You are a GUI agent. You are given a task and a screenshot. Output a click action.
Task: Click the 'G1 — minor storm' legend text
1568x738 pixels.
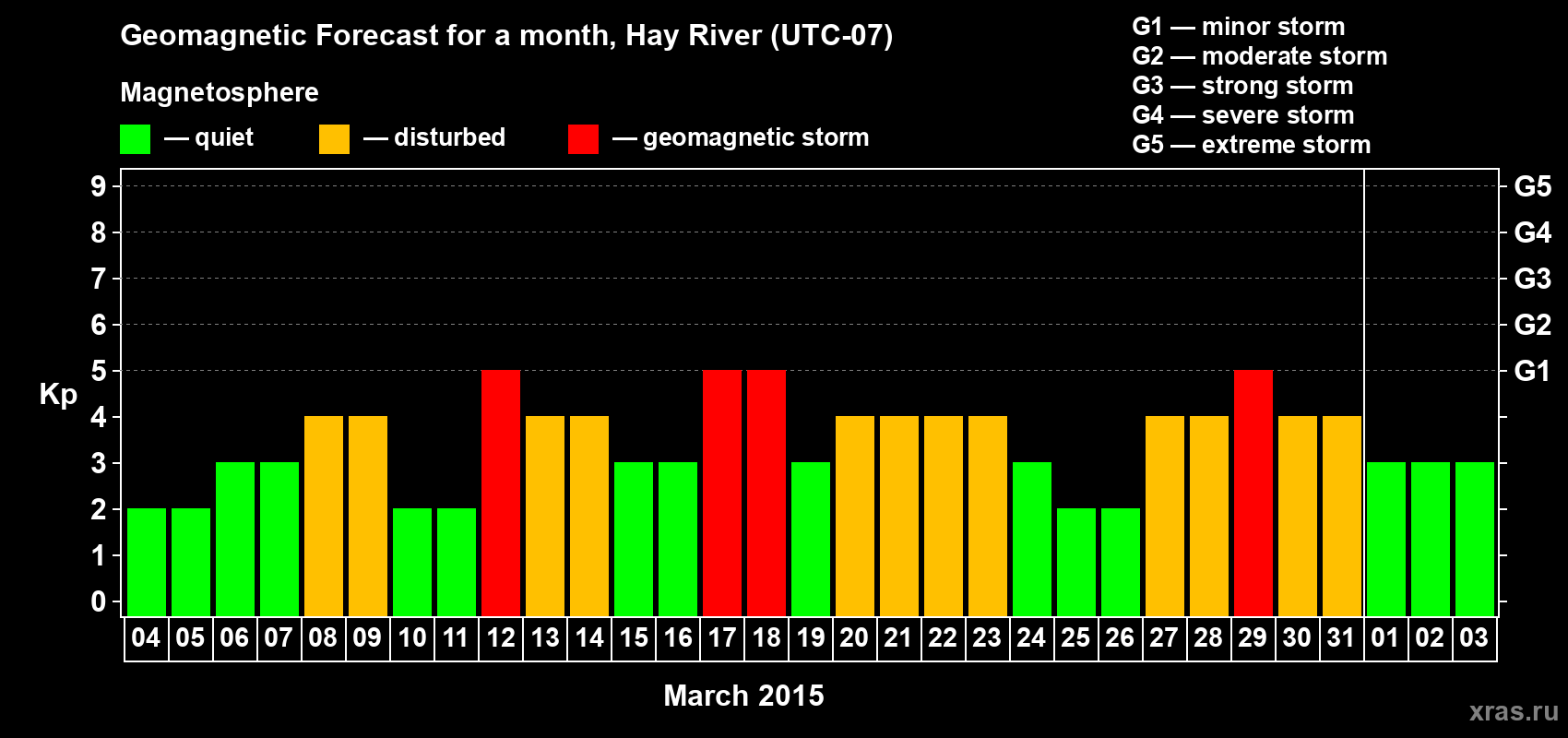coord(1239,27)
